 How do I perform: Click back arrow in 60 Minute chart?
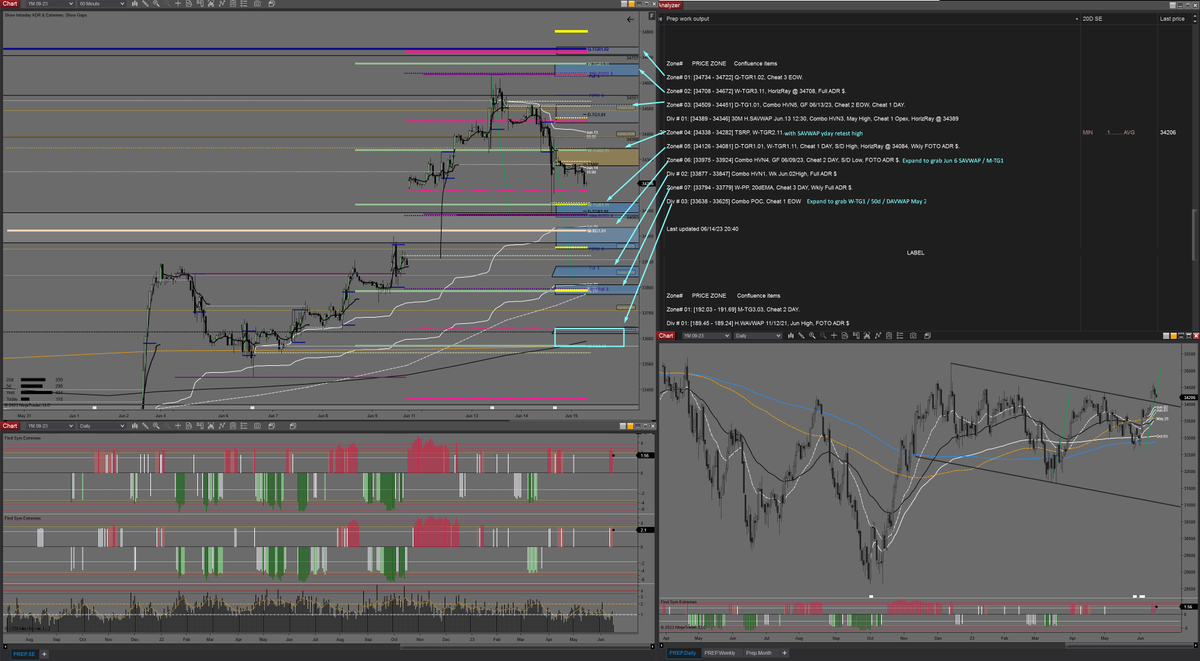point(629,19)
